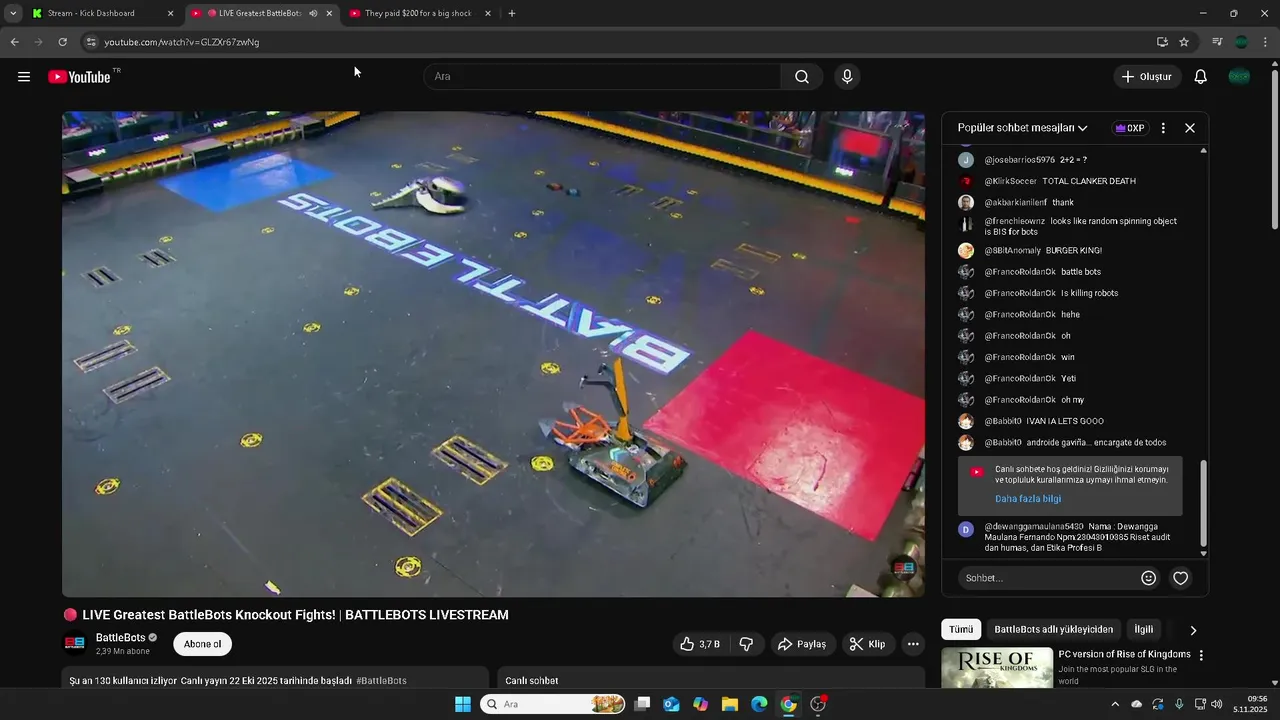Click the Oluştur create button

click(1147, 77)
